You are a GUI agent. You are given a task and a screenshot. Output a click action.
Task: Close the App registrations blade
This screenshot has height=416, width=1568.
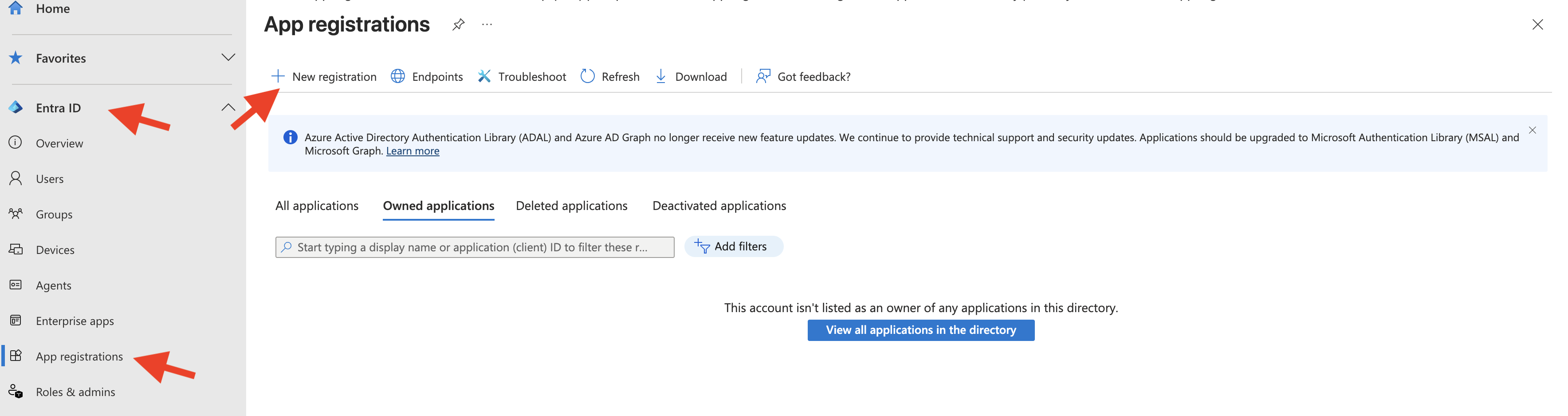point(1537,24)
